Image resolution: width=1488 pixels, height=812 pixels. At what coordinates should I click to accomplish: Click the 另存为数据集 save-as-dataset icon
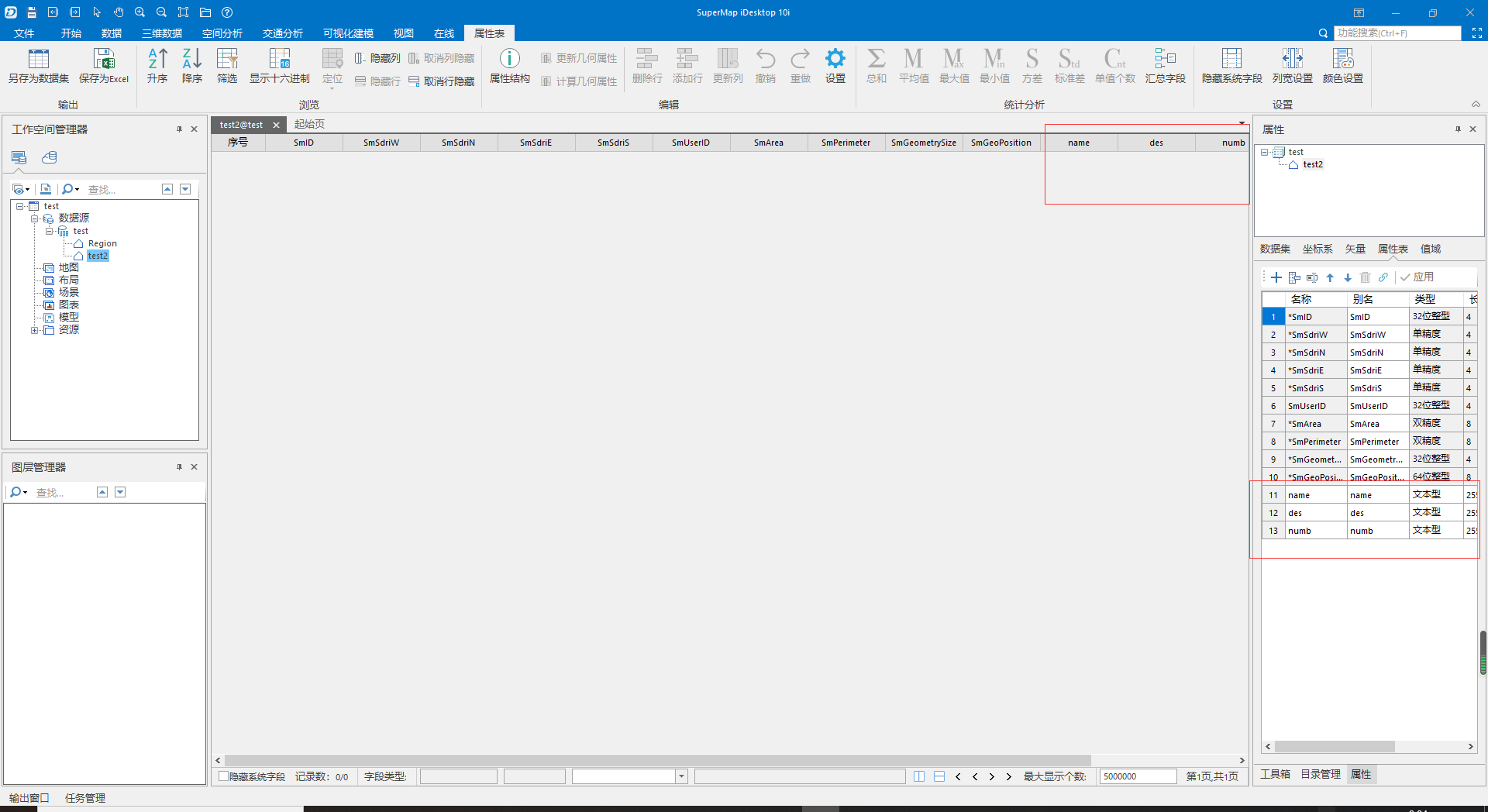tap(38, 59)
